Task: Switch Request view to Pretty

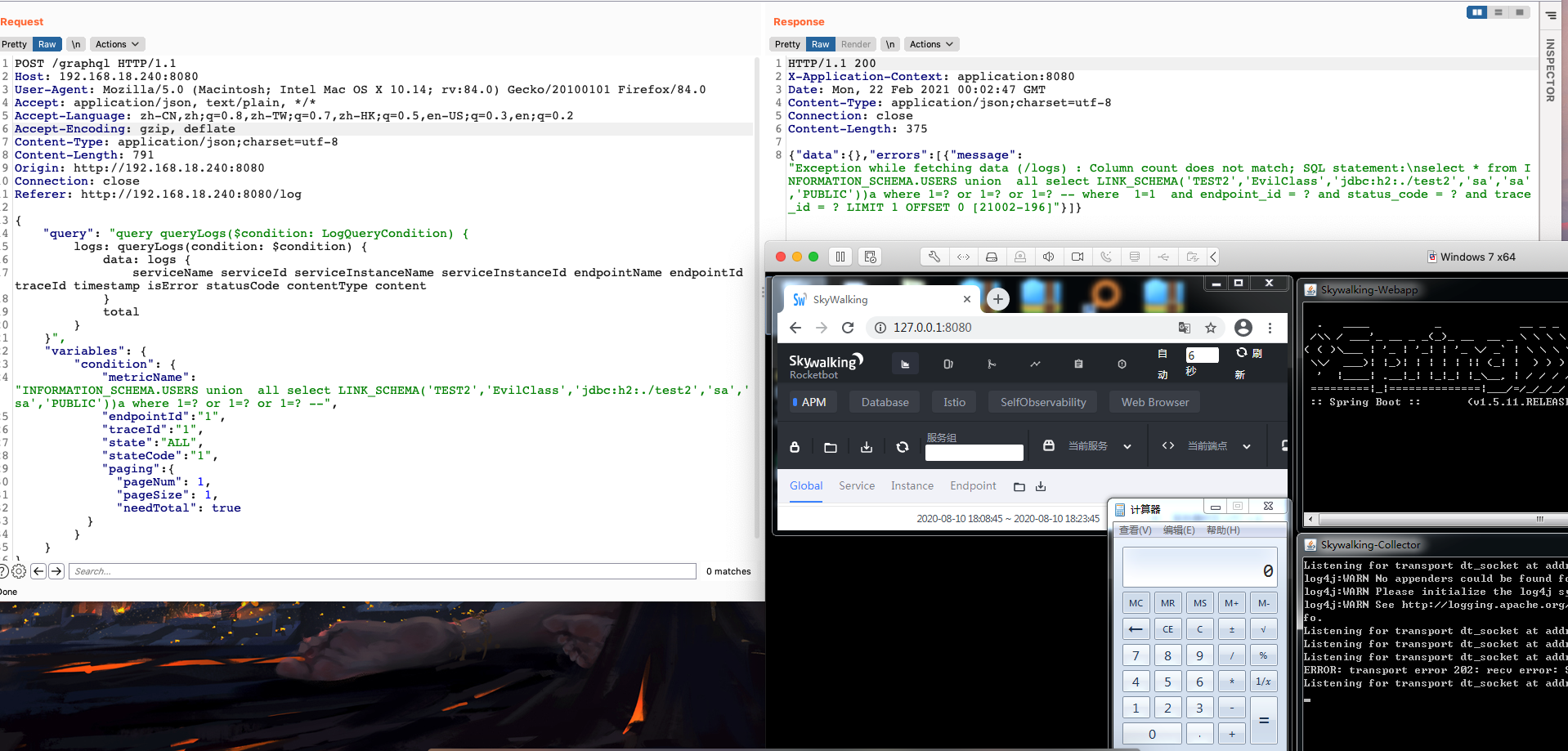Action: coord(14,44)
